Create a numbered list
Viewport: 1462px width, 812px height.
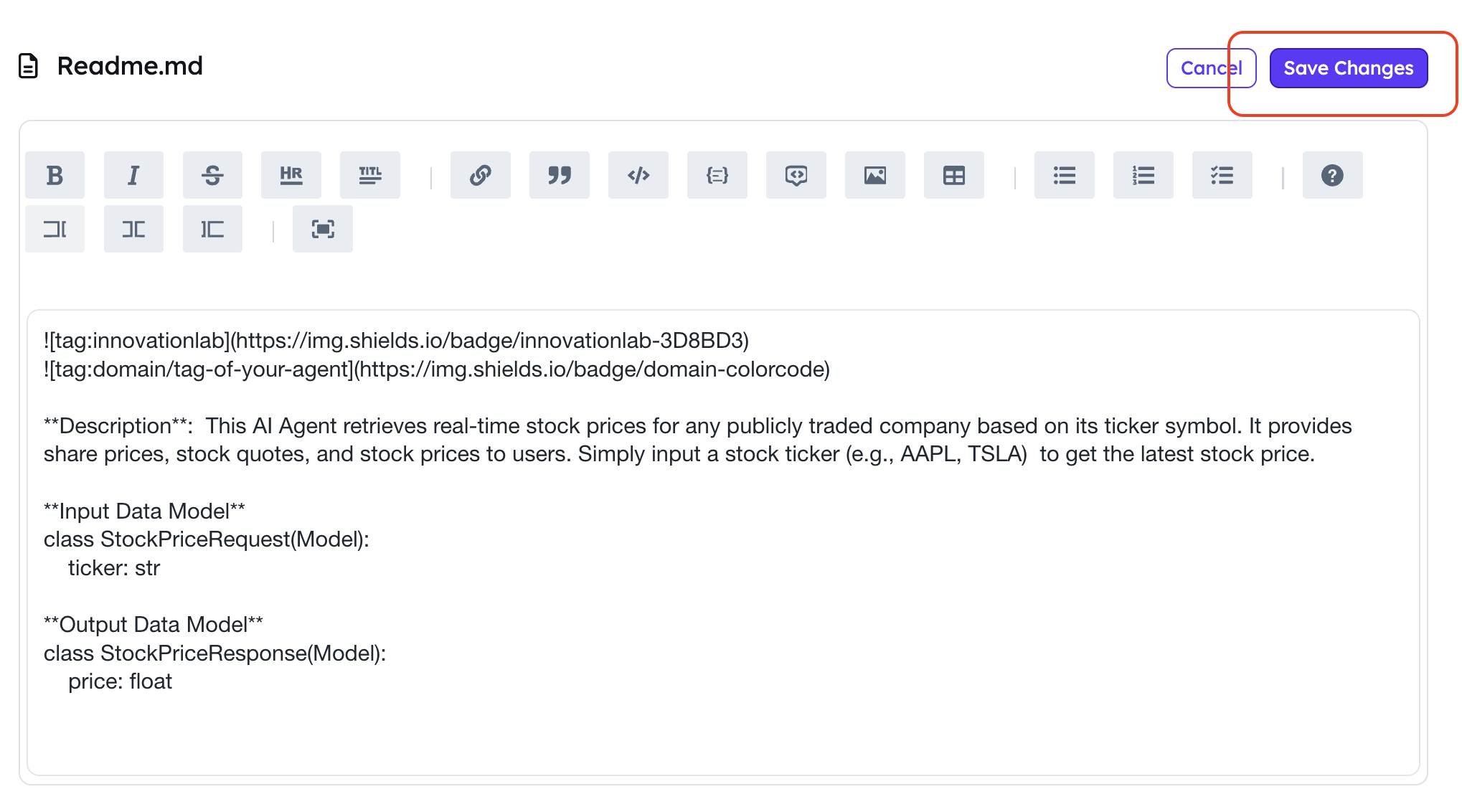coord(1143,175)
